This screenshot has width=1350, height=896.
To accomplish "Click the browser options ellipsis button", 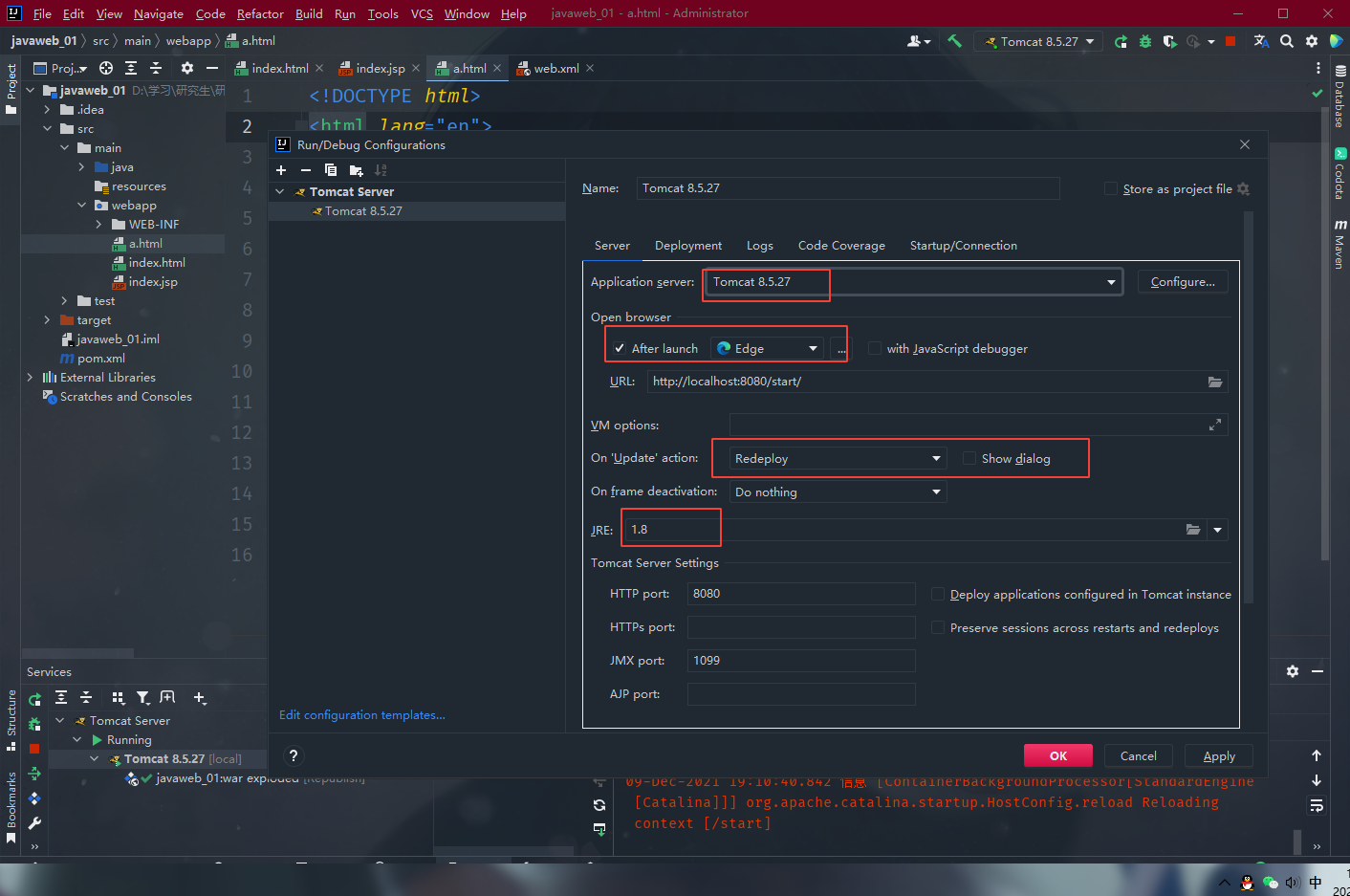I will 841,349.
